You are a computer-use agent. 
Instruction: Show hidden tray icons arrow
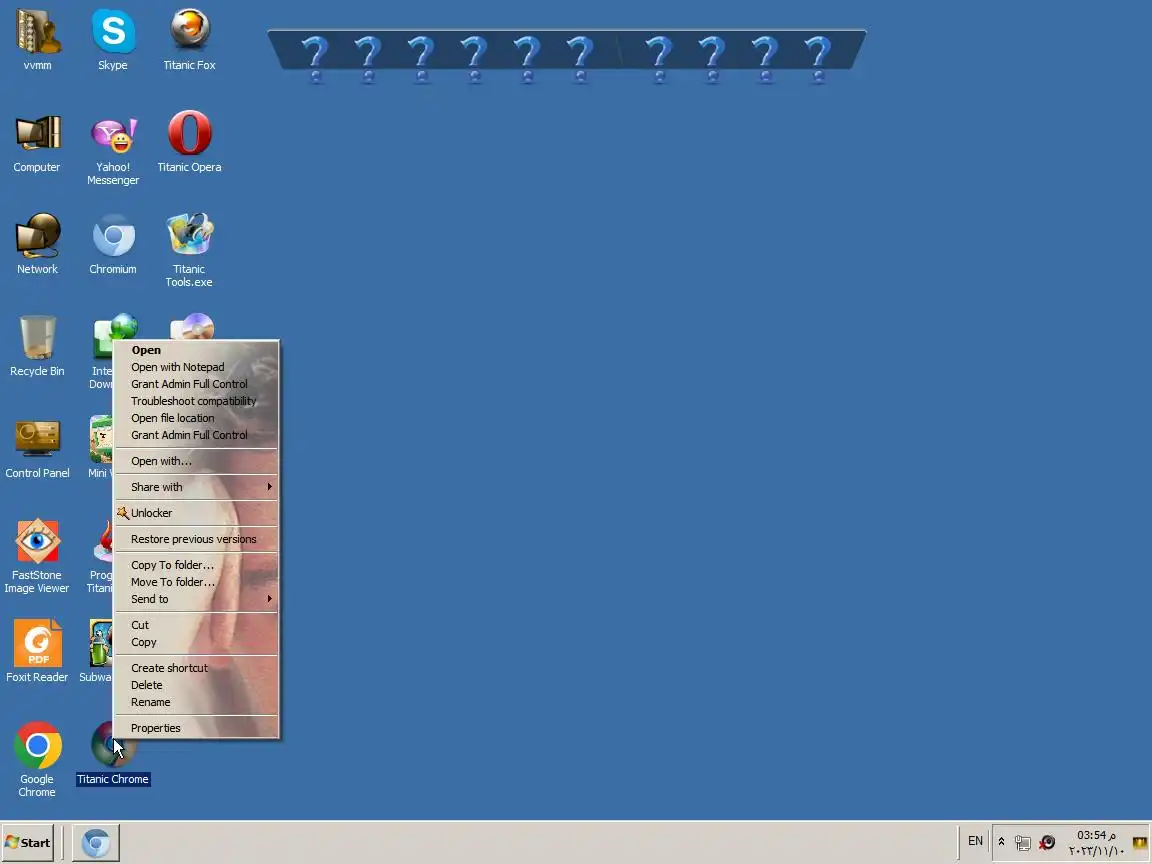pos(1001,842)
